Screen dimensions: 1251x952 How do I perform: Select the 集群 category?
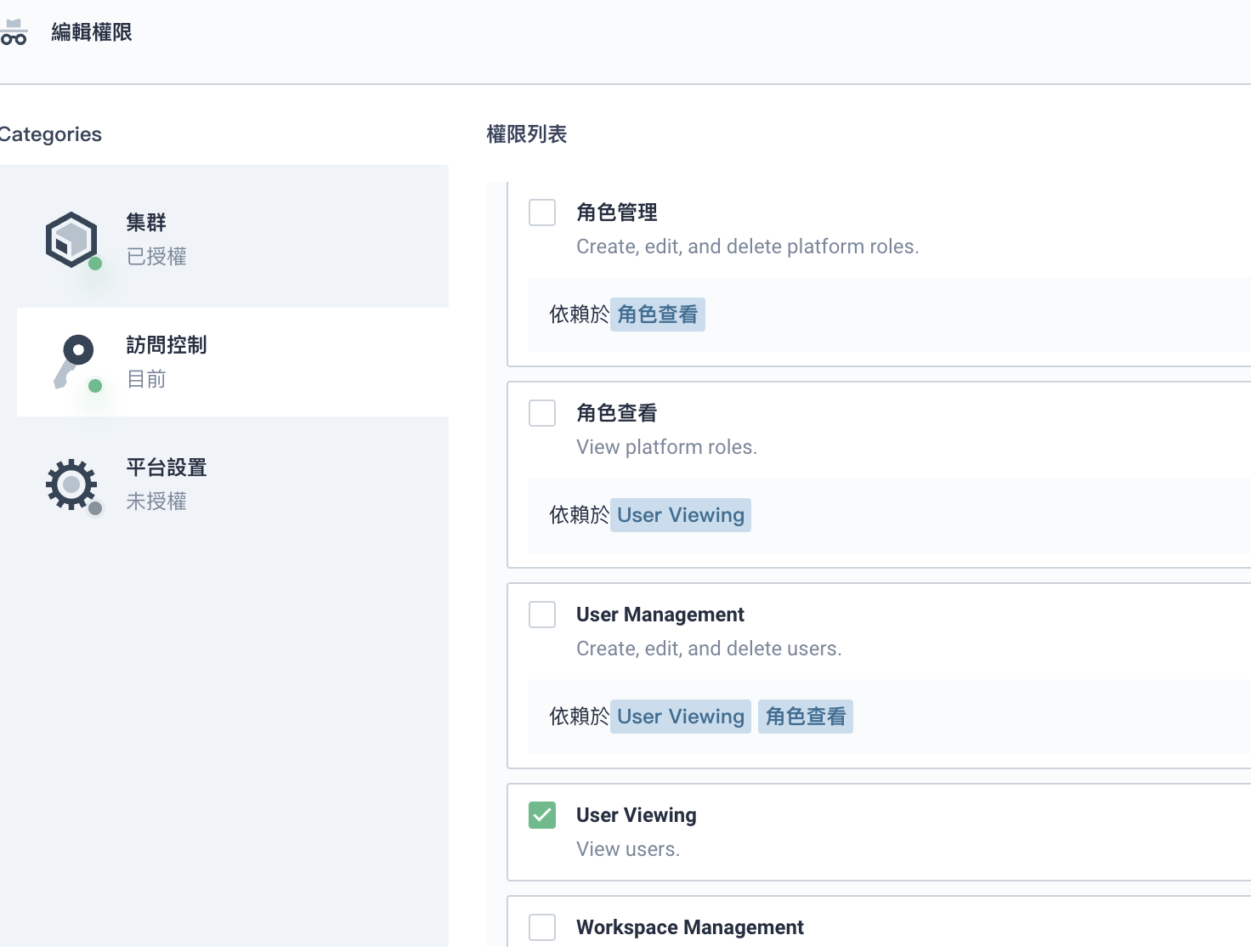pyautogui.click(x=146, y=223)
